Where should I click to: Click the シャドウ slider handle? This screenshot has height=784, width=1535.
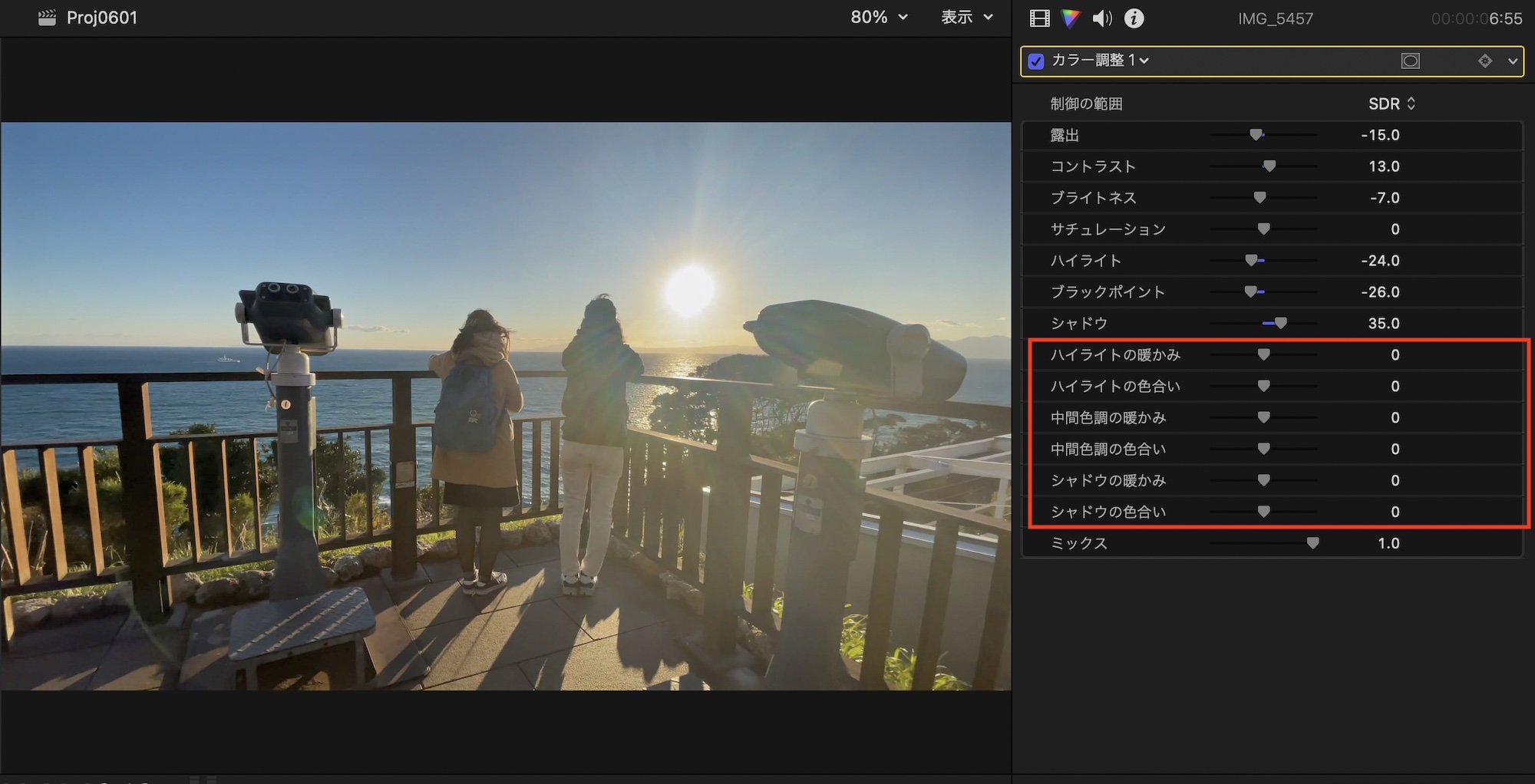(x=1280, y=324)
